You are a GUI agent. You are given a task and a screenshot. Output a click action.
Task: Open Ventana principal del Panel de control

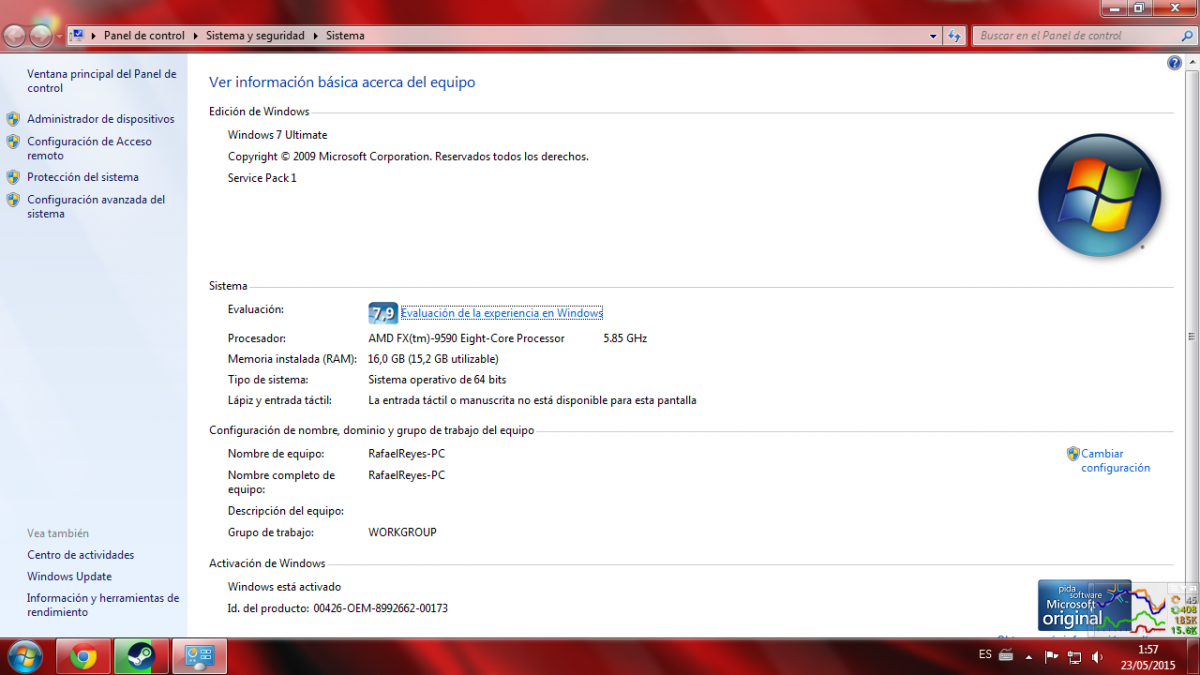click(x=101, y=81)
